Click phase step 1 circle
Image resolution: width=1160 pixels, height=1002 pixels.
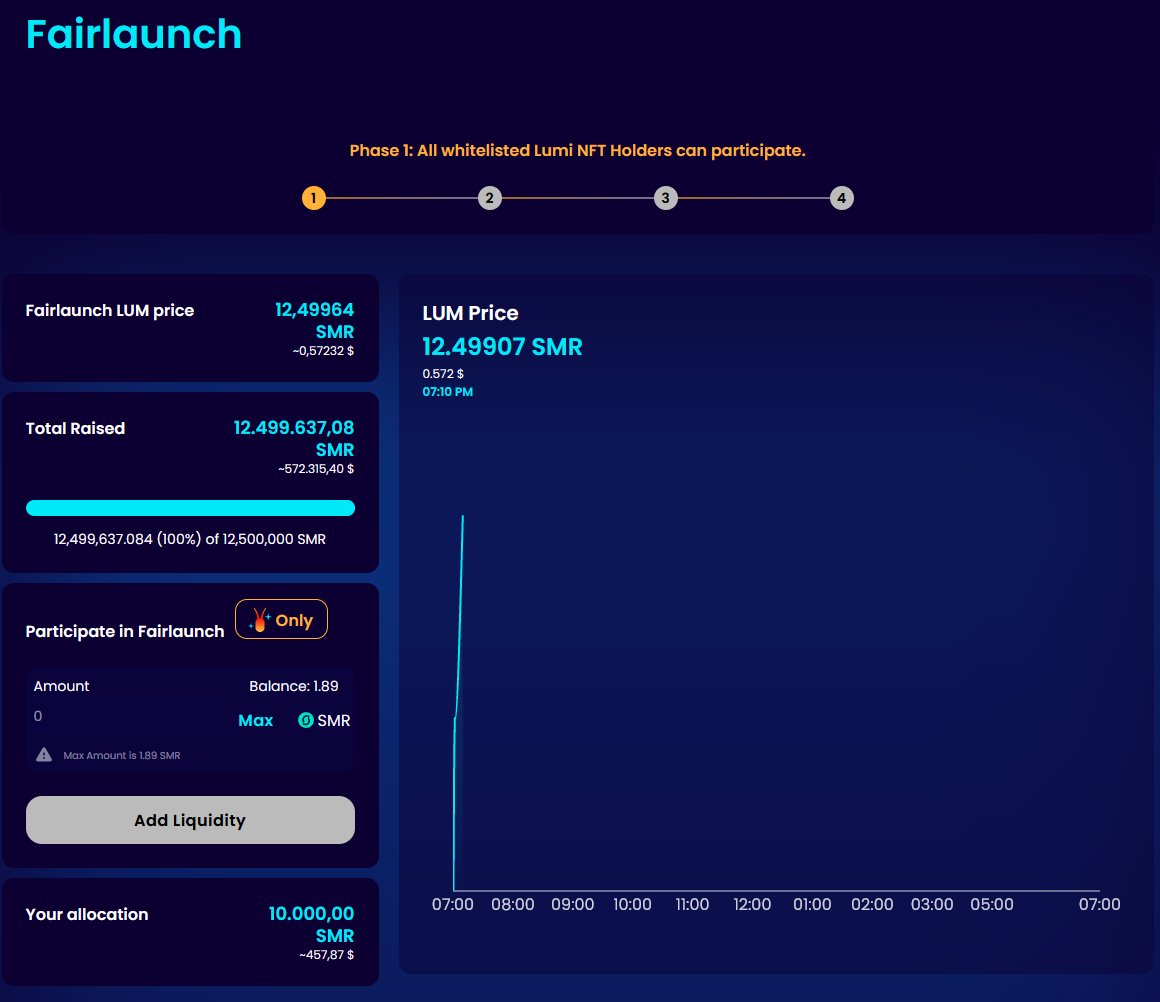[x=314, y=198]
